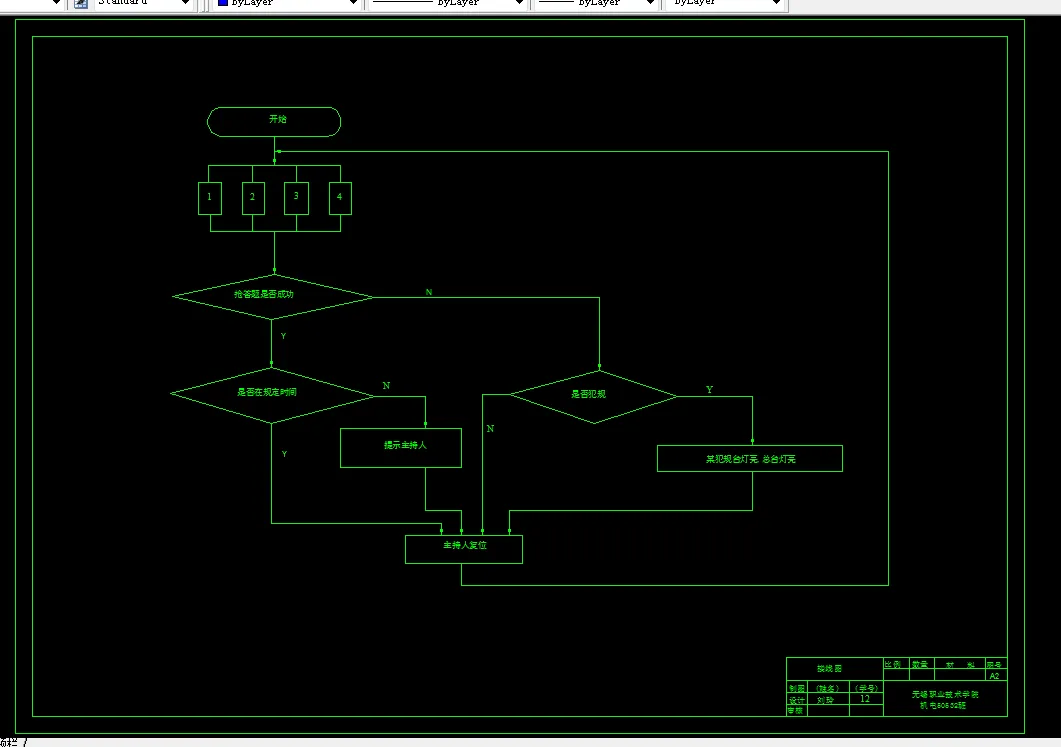
Task: Click the box labeled 2
Action: point(253,198)
